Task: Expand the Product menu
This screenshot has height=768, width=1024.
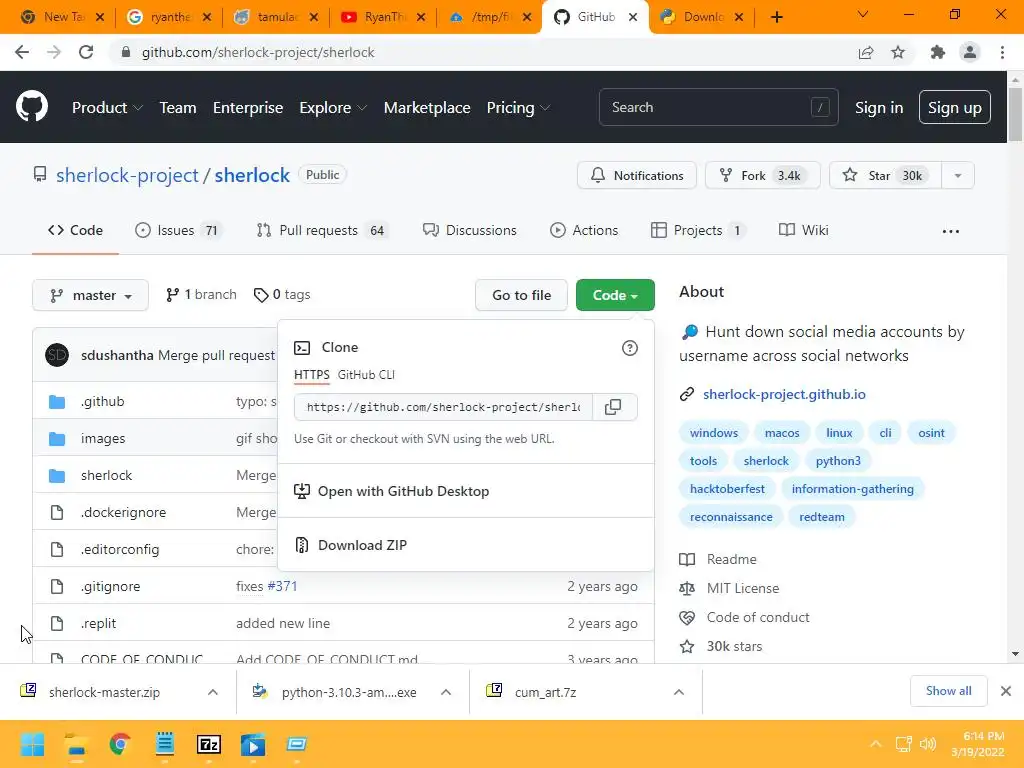Action: coord(107,108)
